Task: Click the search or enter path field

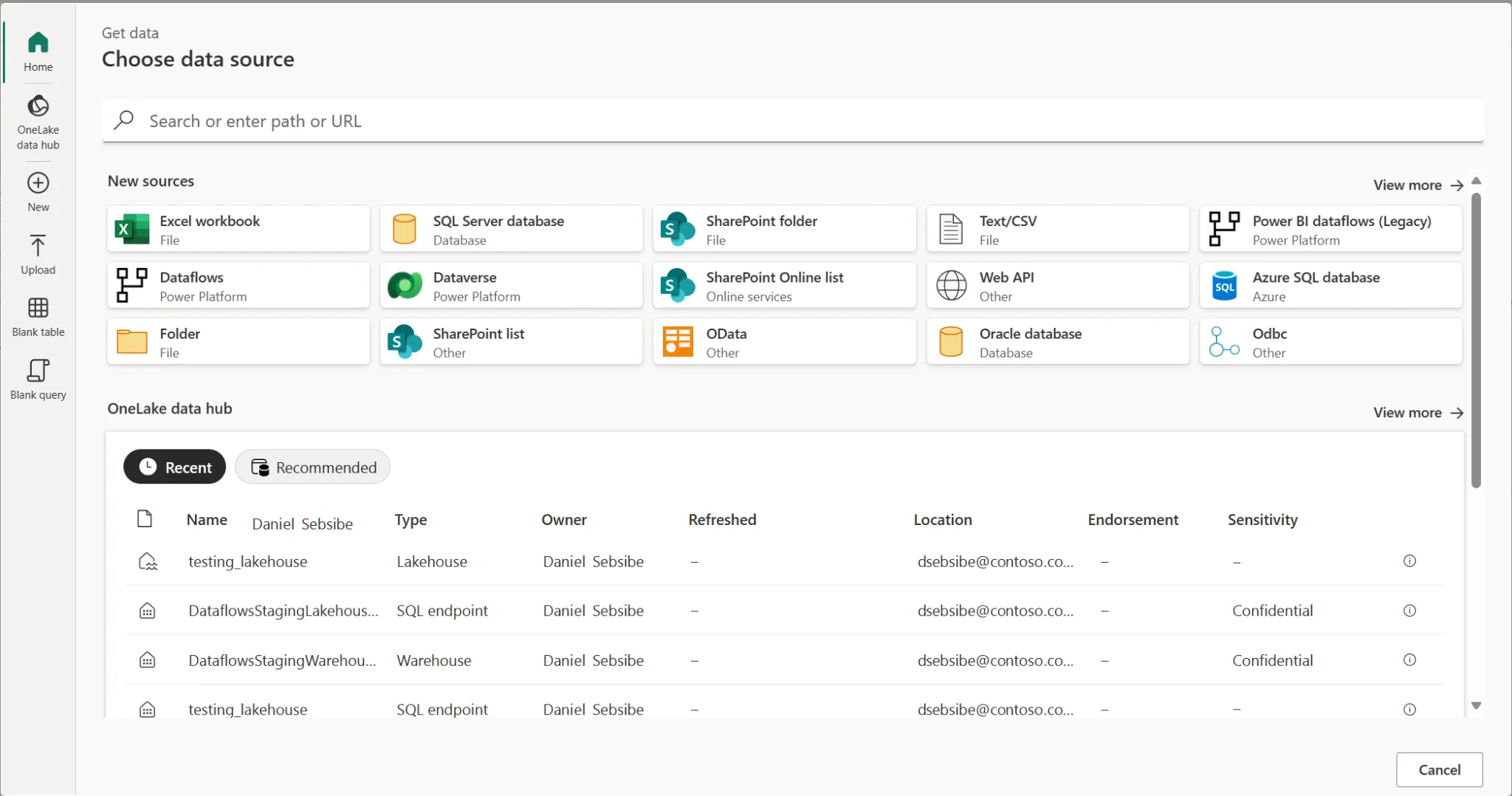Action: coord(793,120)
